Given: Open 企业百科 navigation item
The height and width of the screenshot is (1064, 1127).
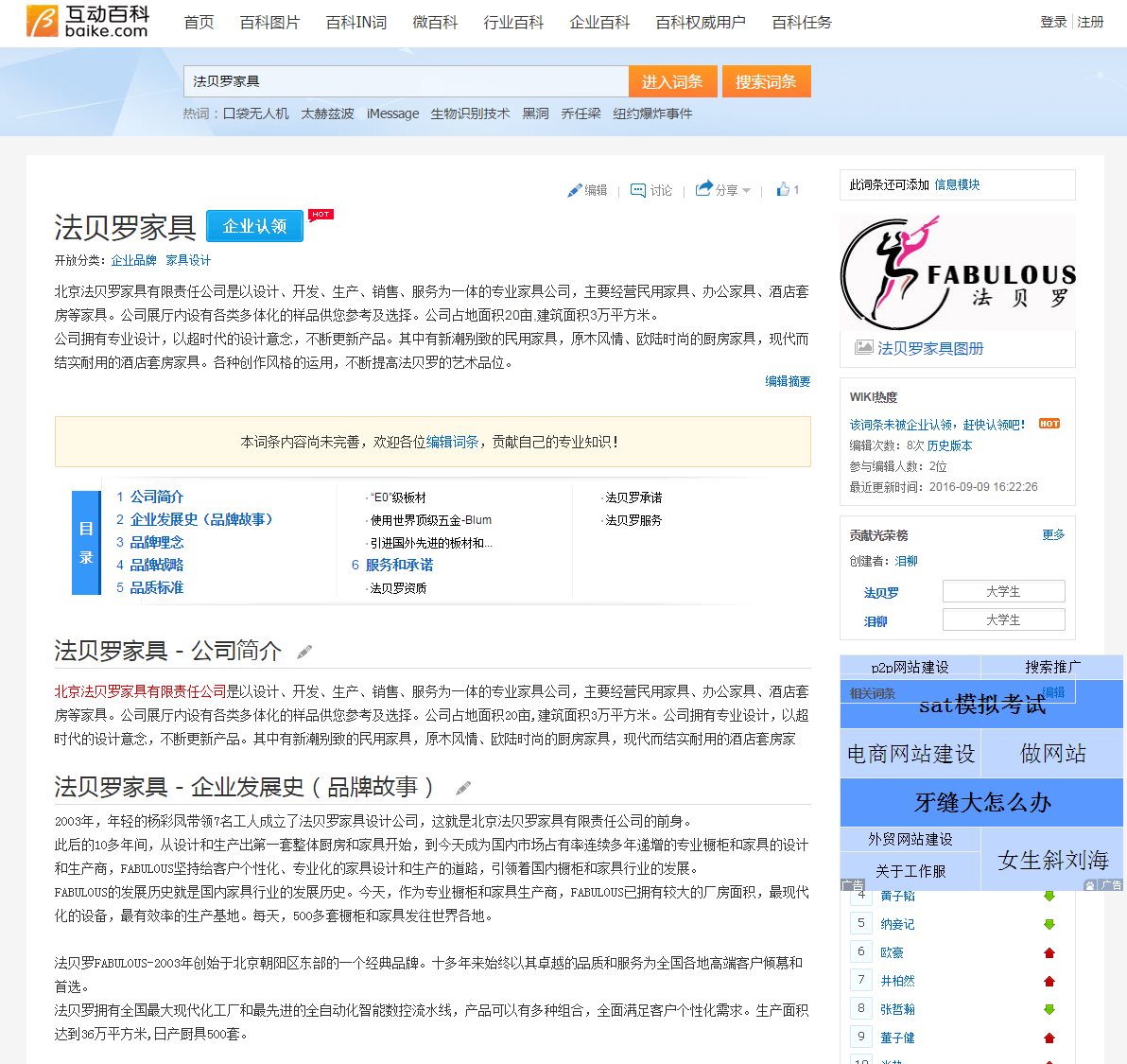Looking at the screenshot, I should click(599, 23).
